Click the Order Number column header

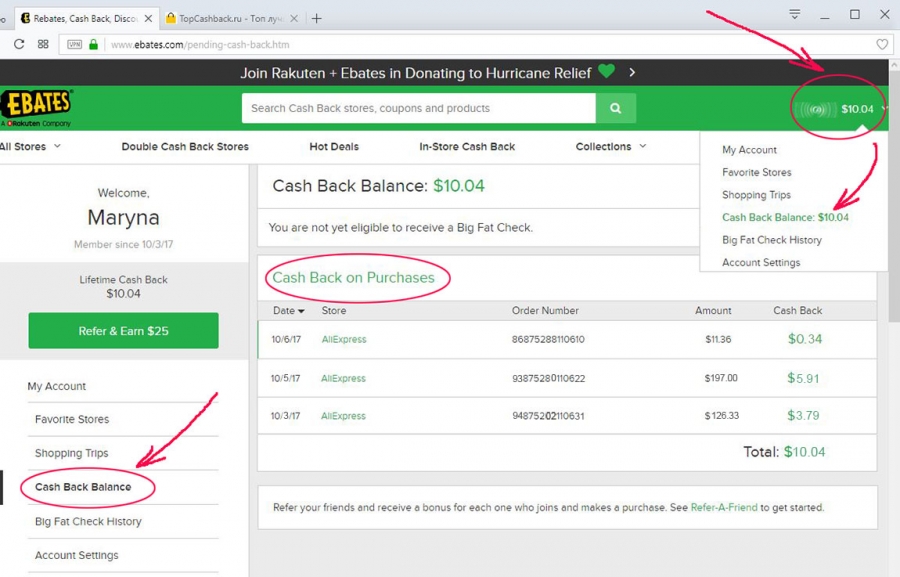click(545, 311)
